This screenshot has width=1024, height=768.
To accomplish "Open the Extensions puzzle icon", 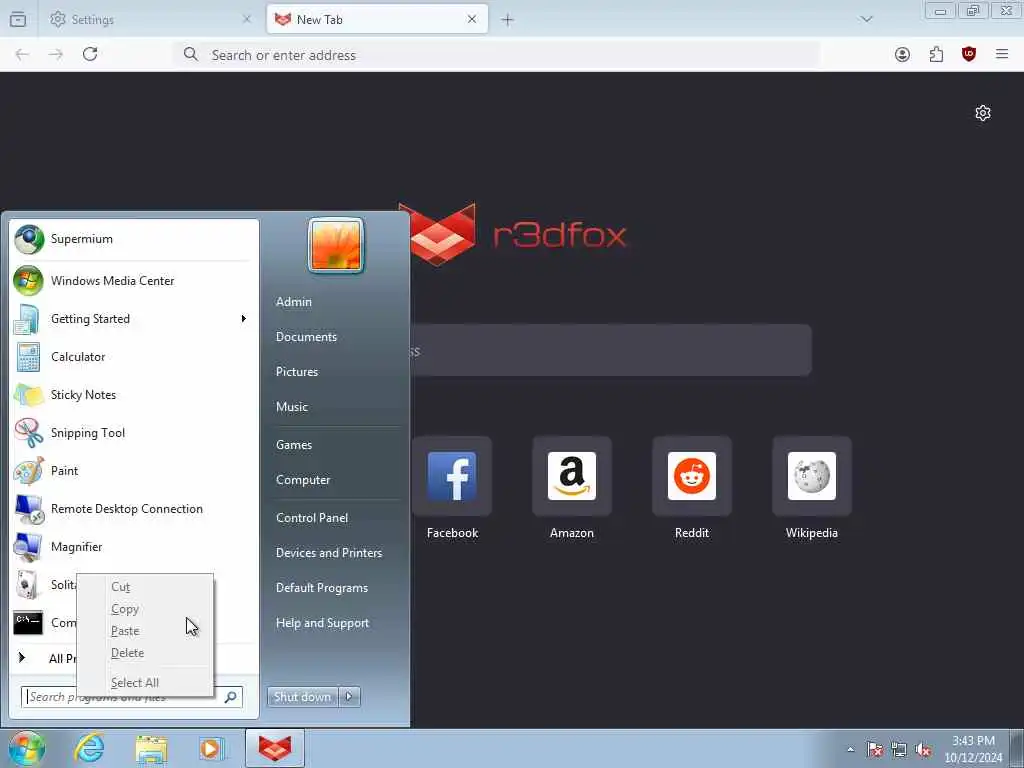I will click(936, 55).
